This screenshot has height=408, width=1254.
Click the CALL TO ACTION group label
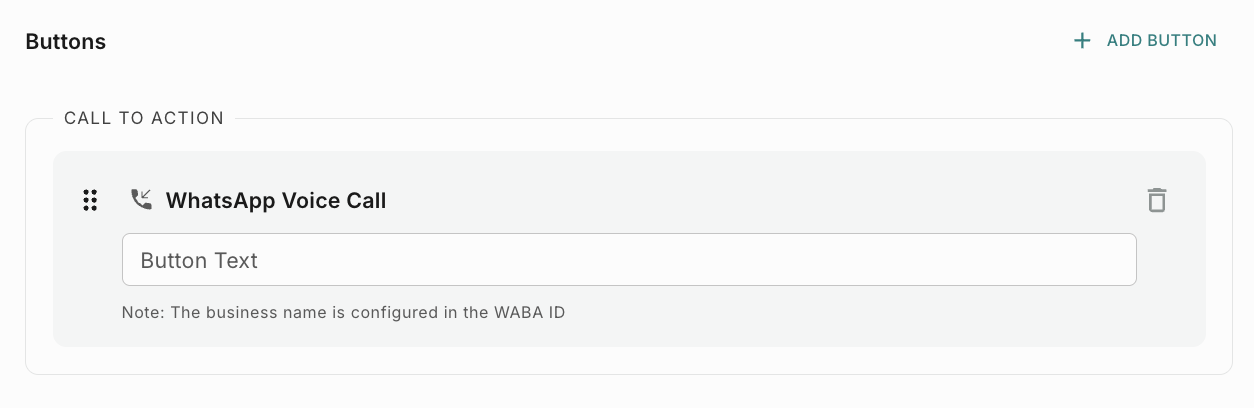point(144,118)
